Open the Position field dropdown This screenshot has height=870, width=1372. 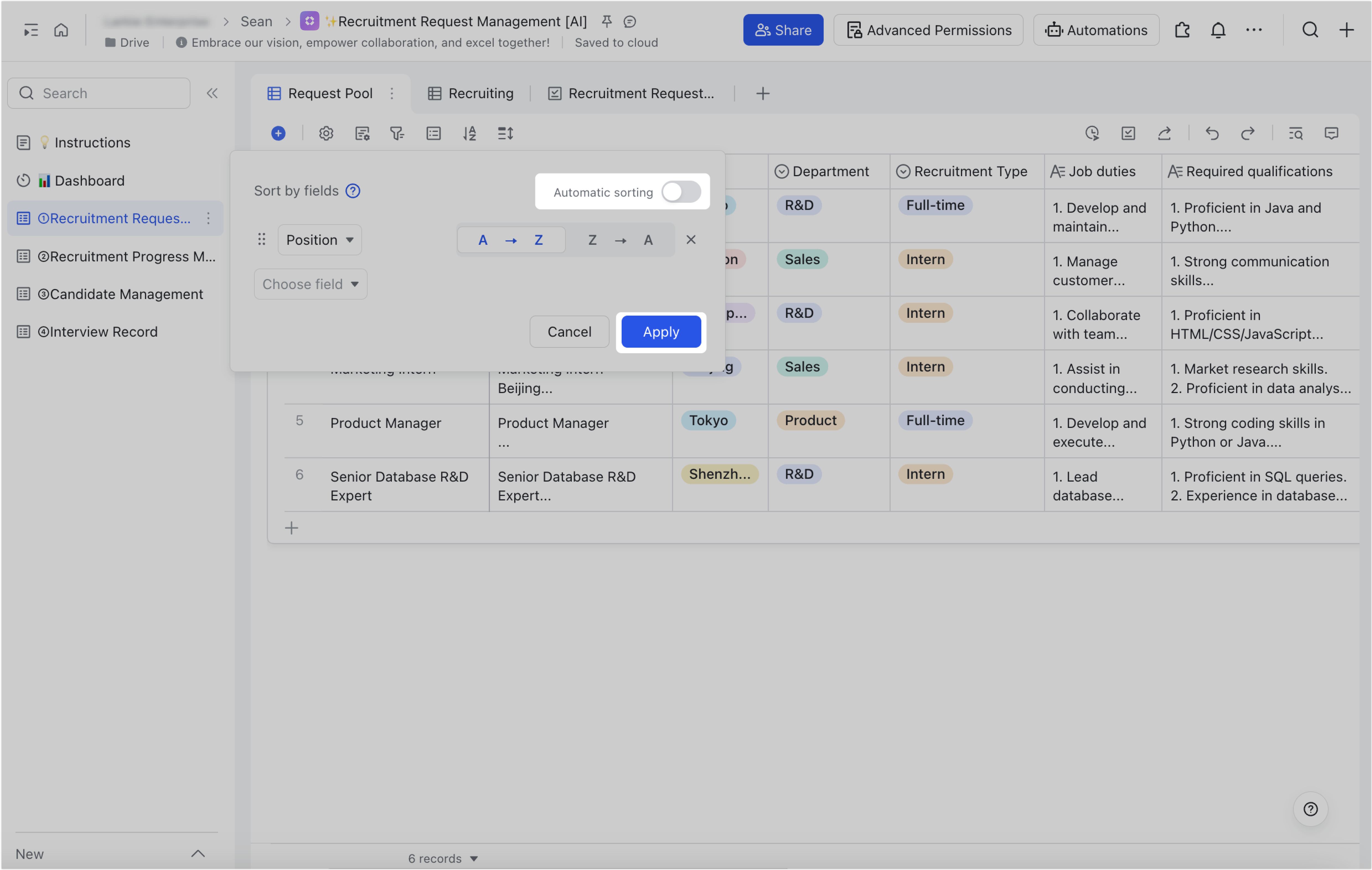coord(320,240)
